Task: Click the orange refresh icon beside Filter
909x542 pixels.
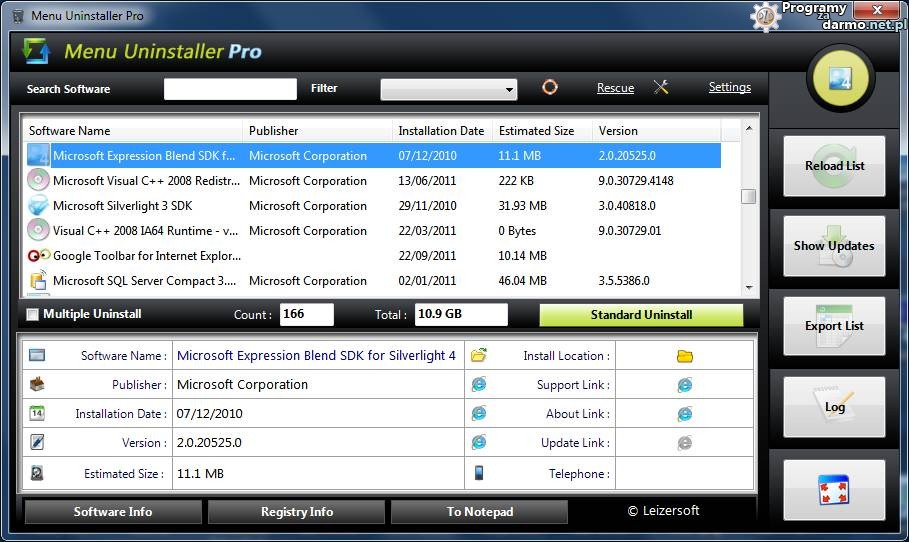Action: click(549, 88)
